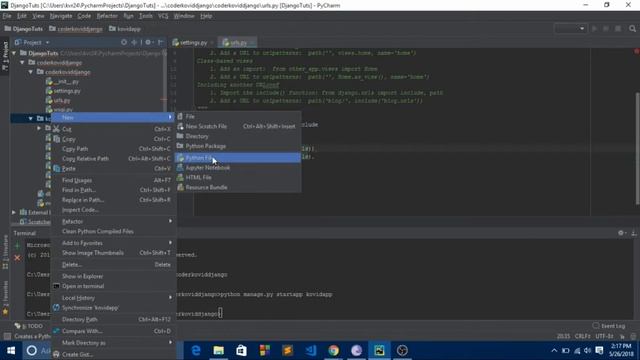Choose Jupyter Notebook option
Viewport: 640px width, 360px height.
click(x=238, y=168)
